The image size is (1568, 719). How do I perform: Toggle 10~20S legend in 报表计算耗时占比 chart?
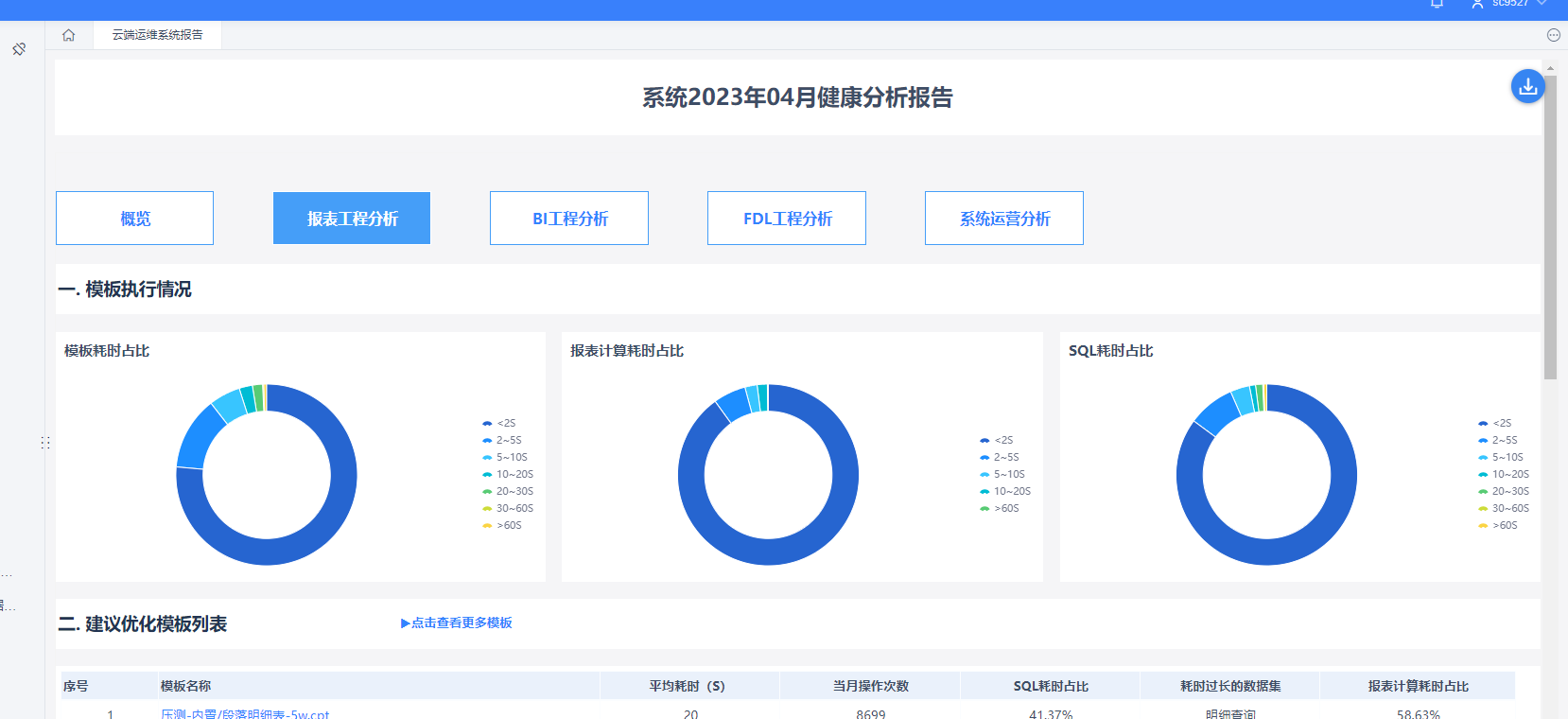click(x=1005, y=491)
